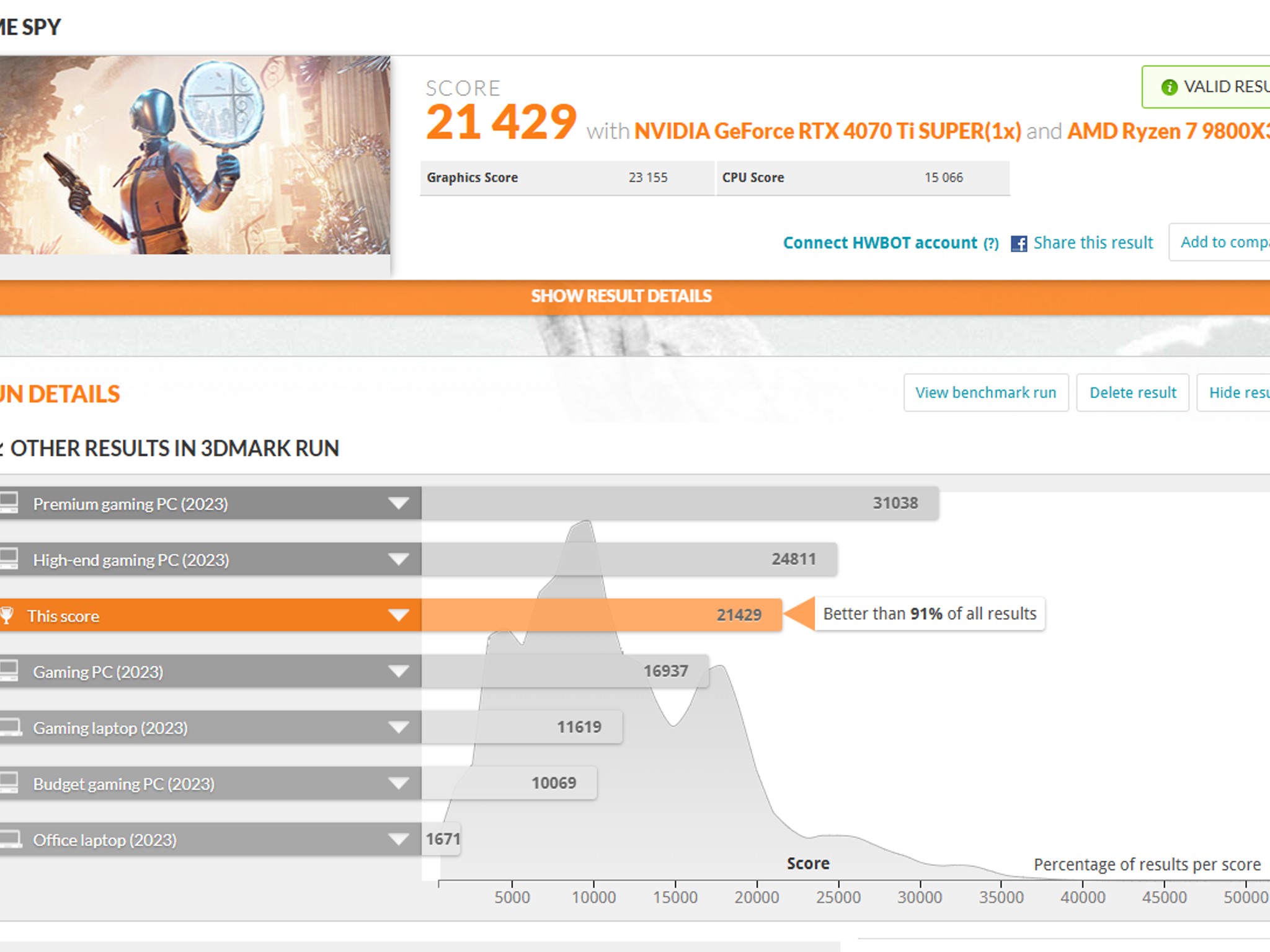Open the SHOW RESULT DETAILS bar

coord(635,297)
